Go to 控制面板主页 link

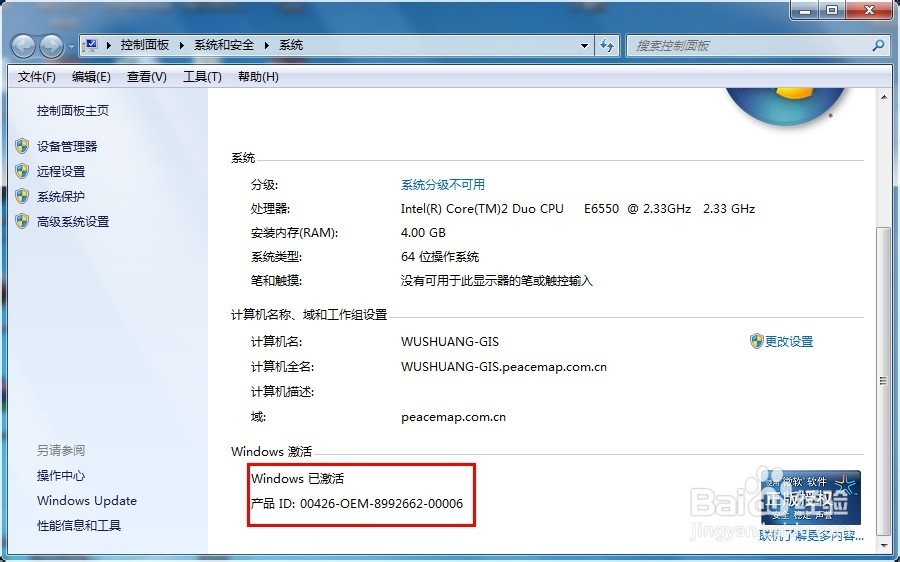73,110
